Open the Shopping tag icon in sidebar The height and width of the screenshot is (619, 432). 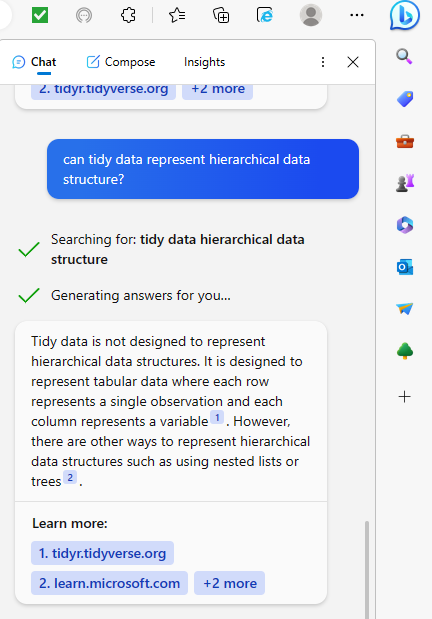point(405,99)
